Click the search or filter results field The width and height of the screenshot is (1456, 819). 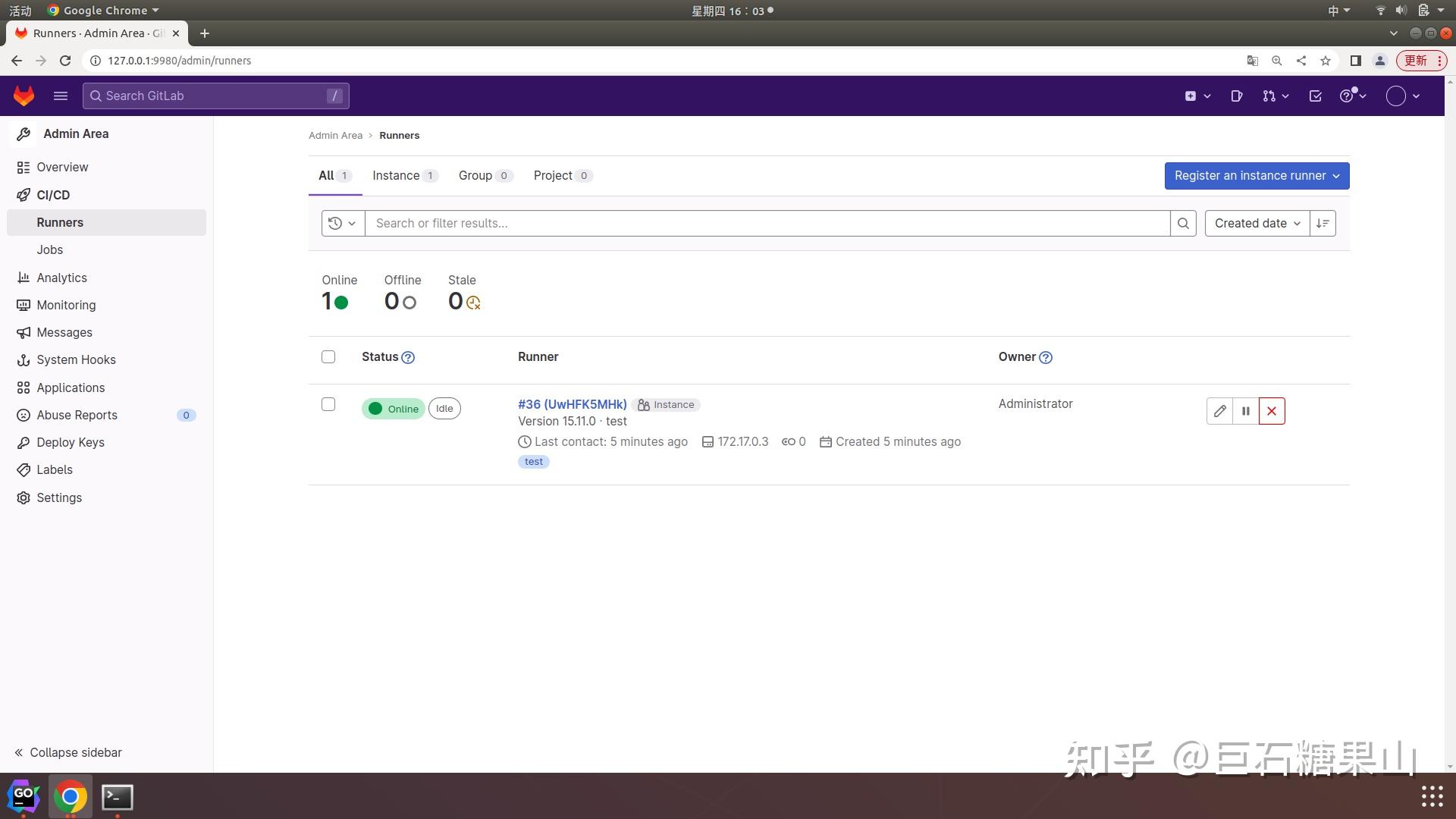coord(758,223)
